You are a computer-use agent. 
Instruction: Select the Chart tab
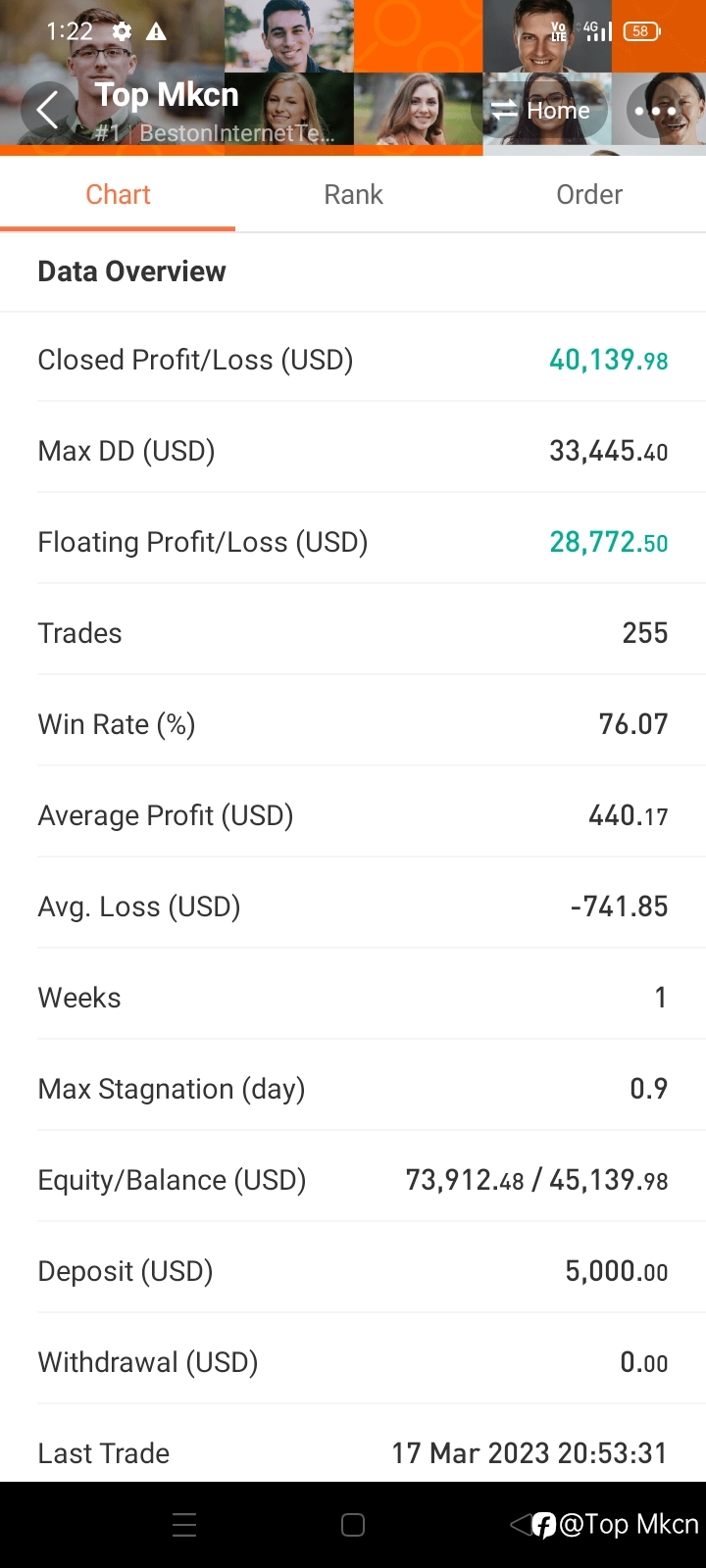[x=118, y=194]
